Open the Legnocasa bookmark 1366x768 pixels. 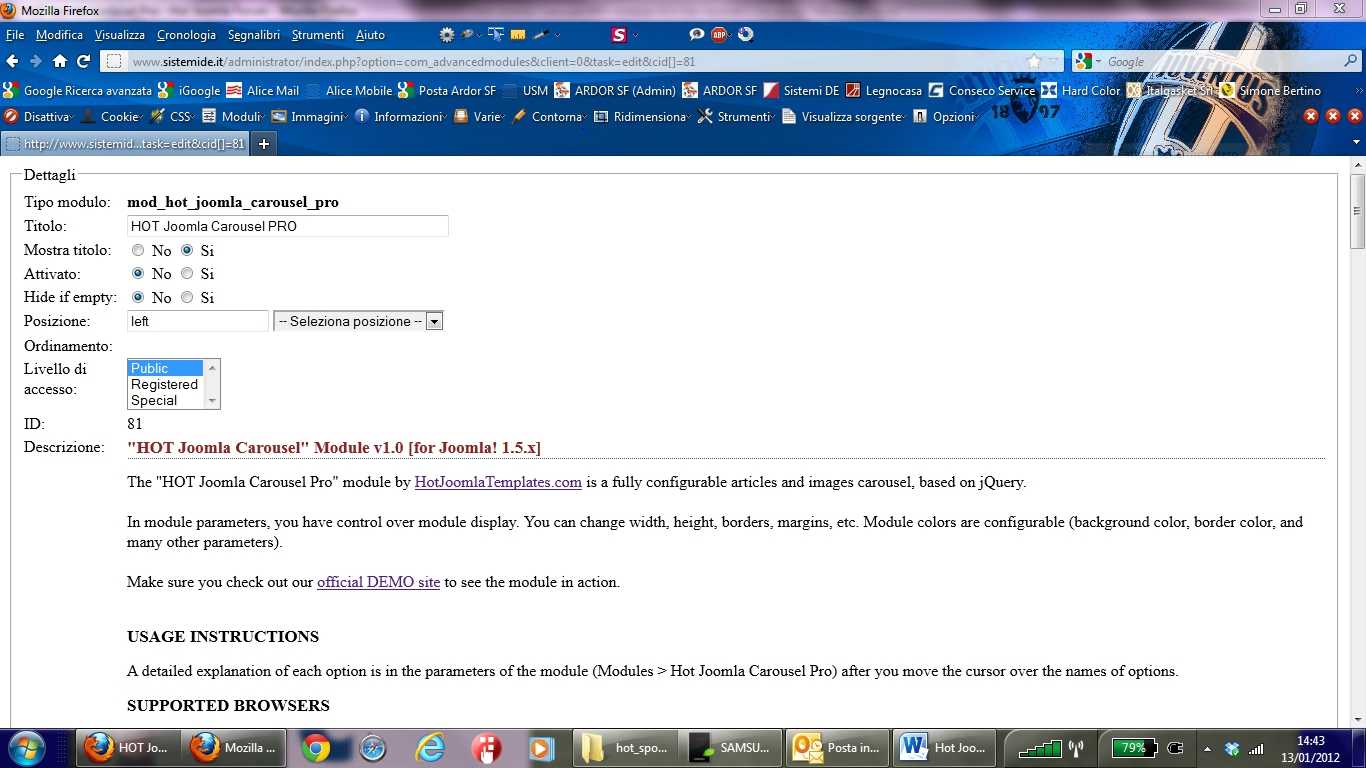pyautogui.click(x=884, y=90)
